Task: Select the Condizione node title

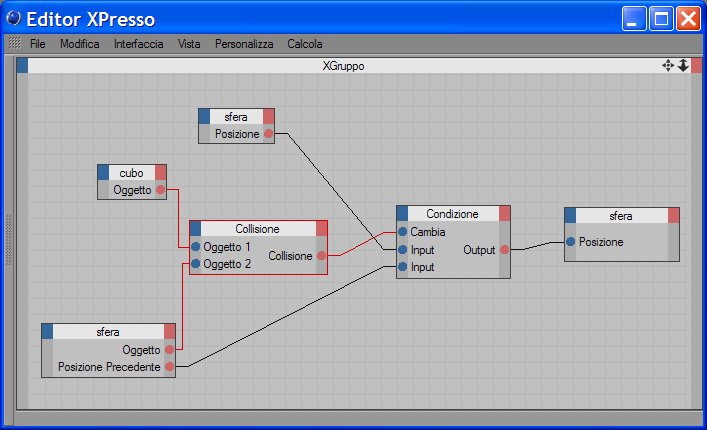Action: coord(453,214)
